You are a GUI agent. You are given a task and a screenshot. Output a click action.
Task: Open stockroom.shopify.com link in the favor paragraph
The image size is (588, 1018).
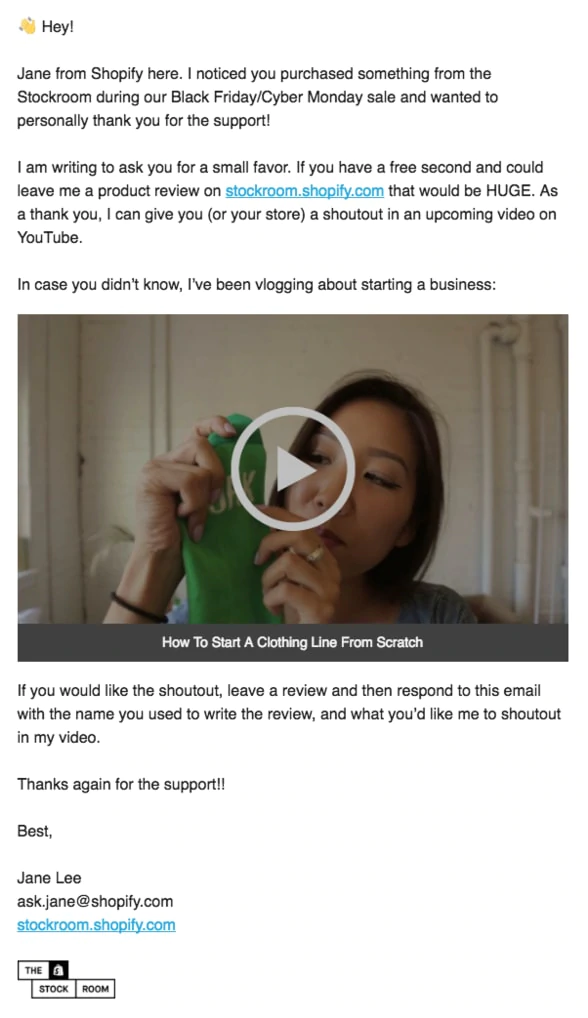point(304,191)
